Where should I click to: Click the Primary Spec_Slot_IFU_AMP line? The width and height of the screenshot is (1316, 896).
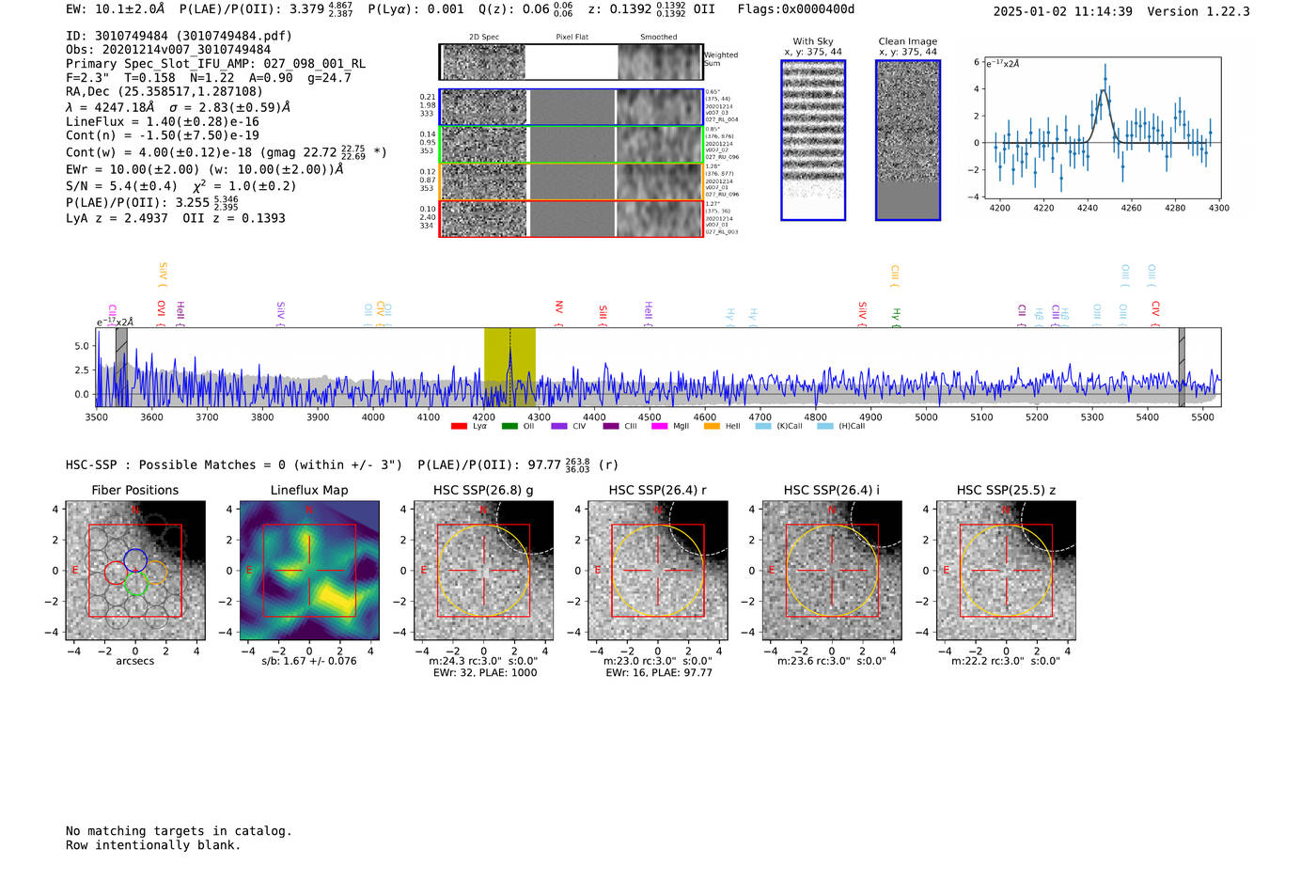(x=216, y=64)
